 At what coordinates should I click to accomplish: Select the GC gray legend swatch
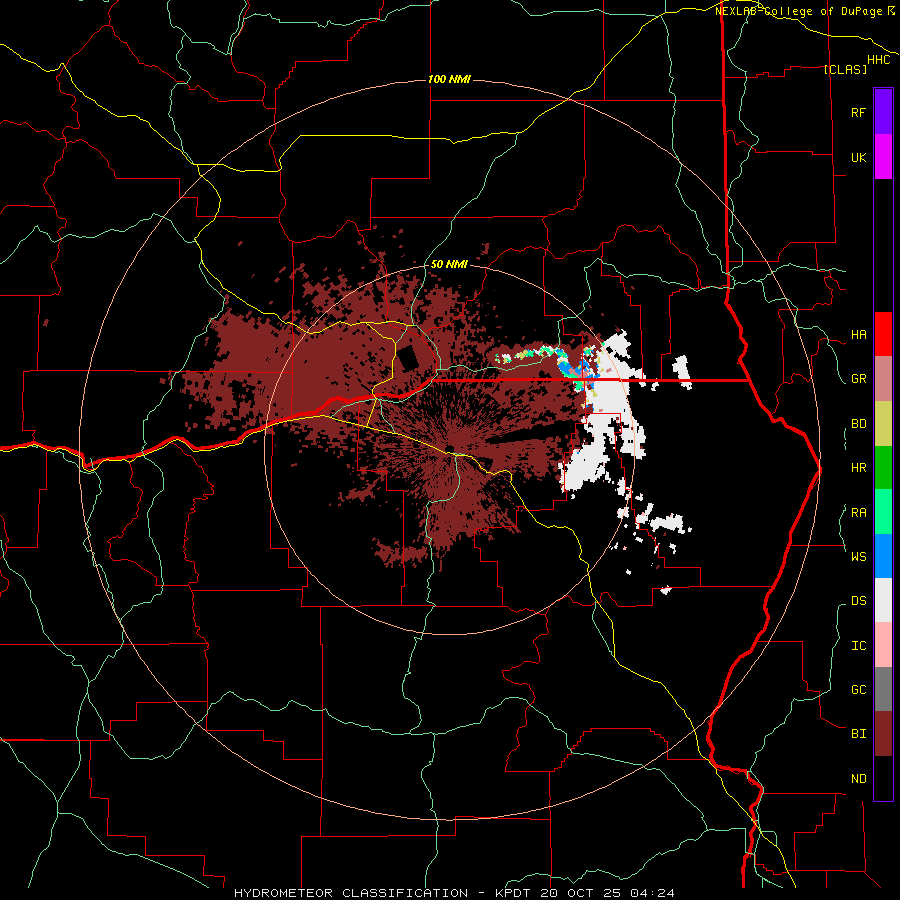tap(883, 689)
